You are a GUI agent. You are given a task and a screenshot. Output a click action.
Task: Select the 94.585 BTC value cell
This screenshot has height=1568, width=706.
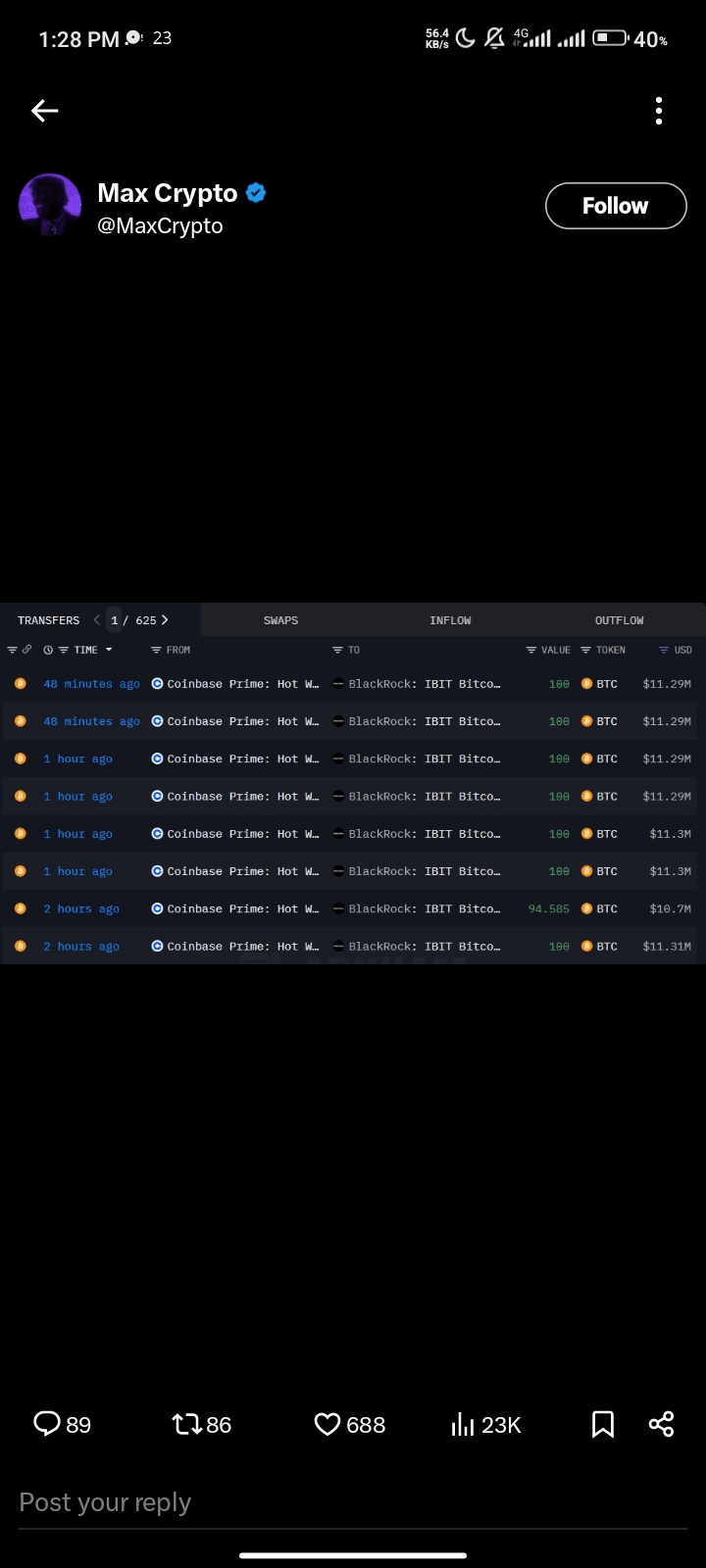[x=549, y=909]
